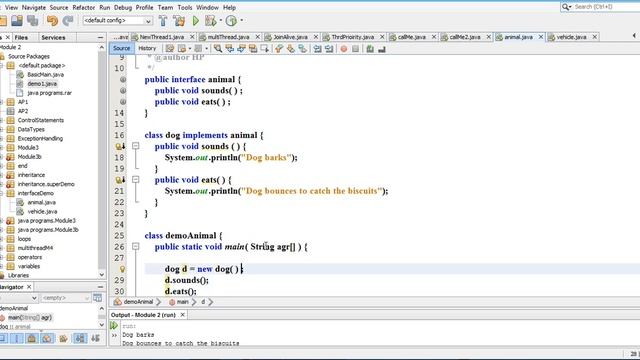Click the Debug Project toolbar icon
This screenshot has height=360, width=640.
211,20
